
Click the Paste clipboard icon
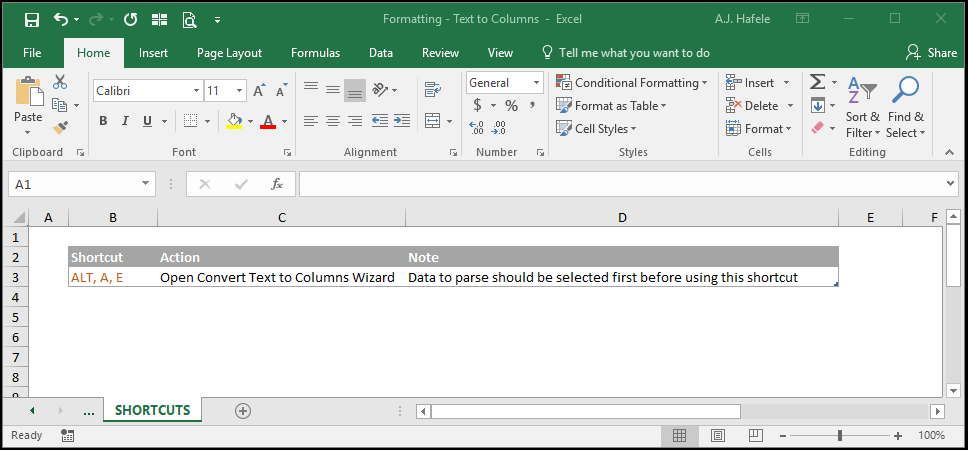tap(28, 91)
